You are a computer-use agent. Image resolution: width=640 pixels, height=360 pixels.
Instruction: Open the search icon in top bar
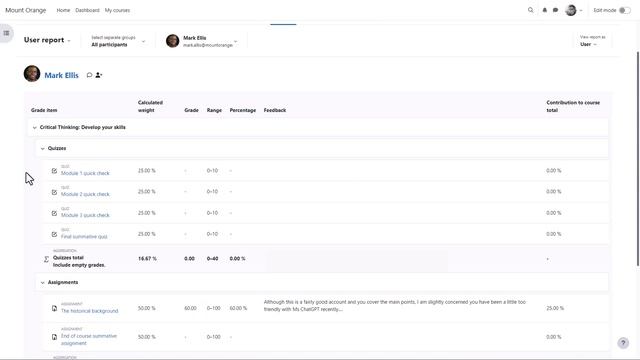pyautogui.click(x=530, y=10)
